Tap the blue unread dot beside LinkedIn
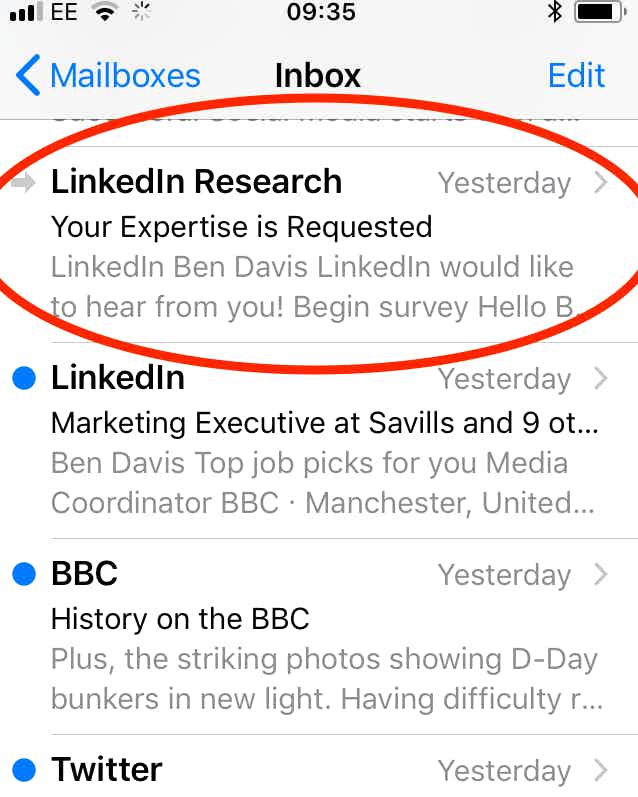The image size is (638, 797). click(x=25, y=378)
